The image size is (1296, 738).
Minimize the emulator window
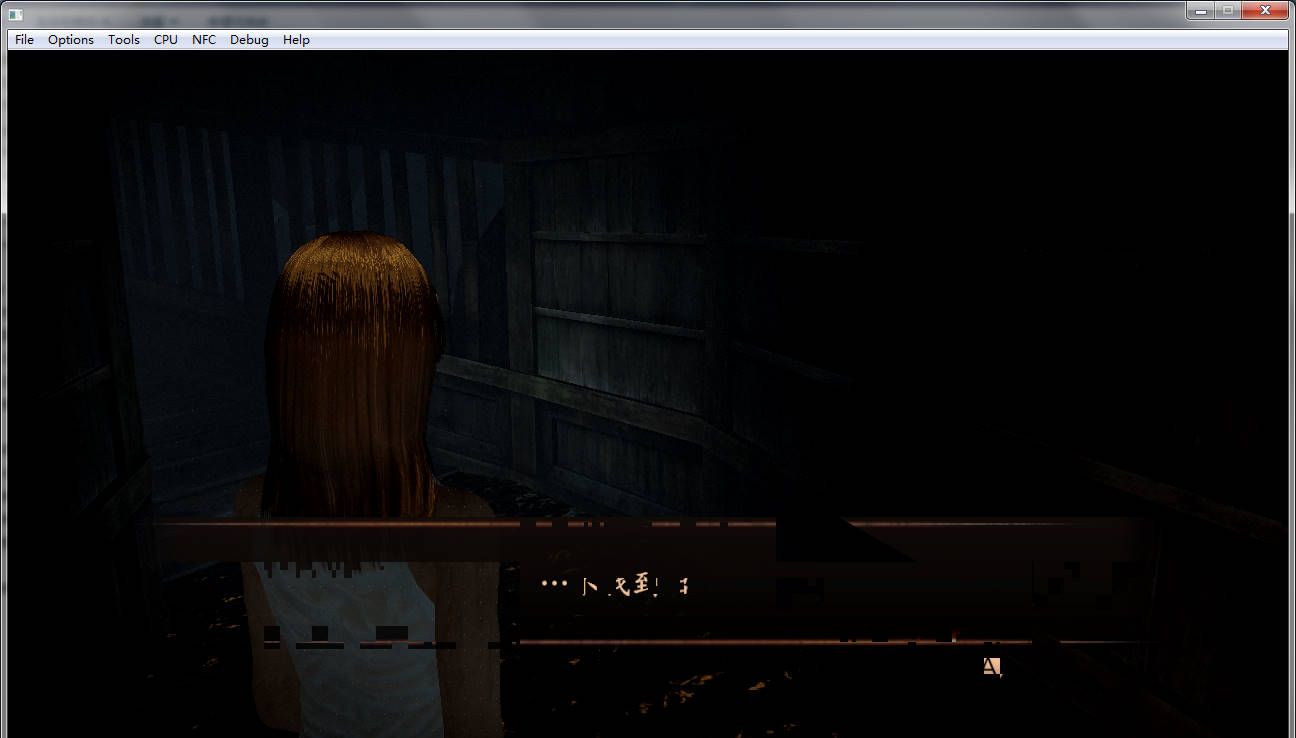1200,10
